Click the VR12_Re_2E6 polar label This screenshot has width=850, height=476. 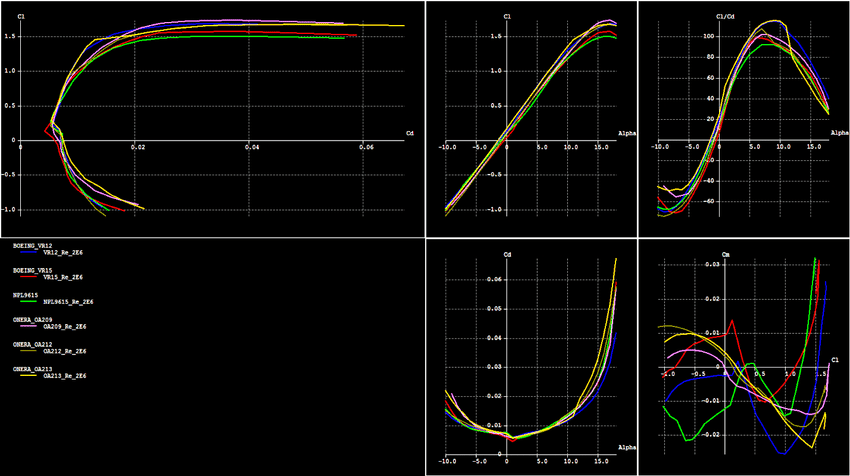[x=63, y=252]
